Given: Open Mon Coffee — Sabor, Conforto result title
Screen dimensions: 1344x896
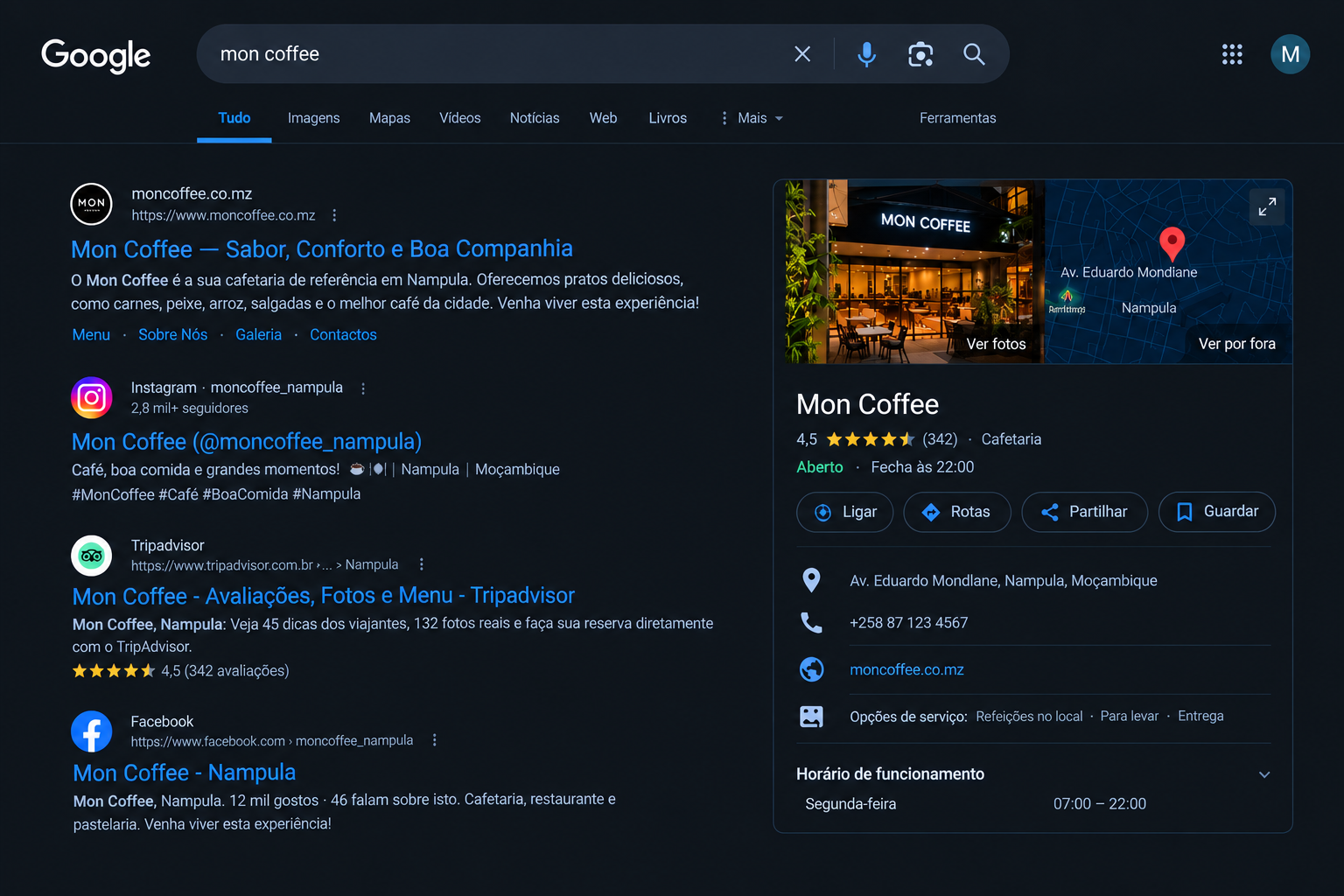Looking at the screenshot, I should tap(322, 249).
